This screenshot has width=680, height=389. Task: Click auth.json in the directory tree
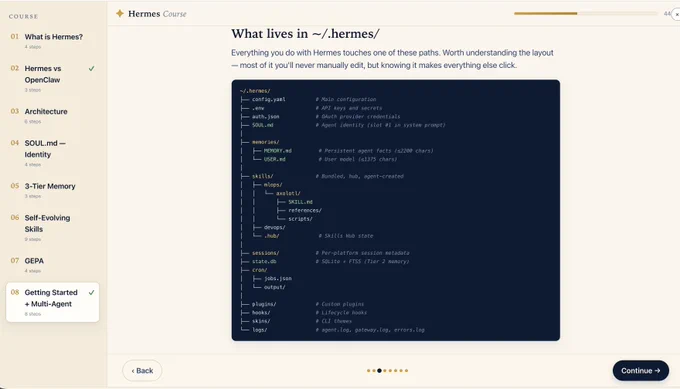[265, 117]
